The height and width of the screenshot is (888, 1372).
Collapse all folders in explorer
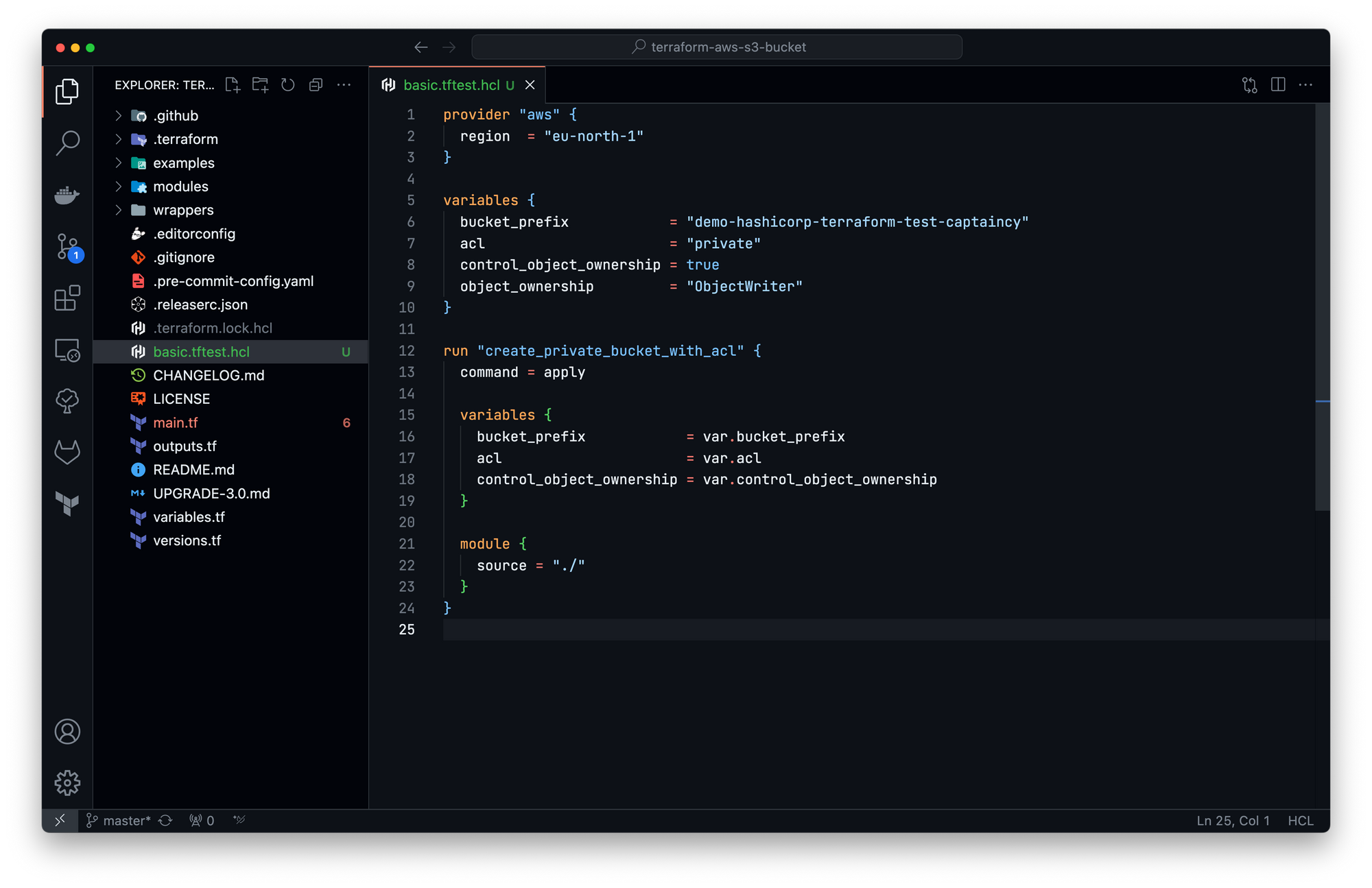[x=316, y=85]
